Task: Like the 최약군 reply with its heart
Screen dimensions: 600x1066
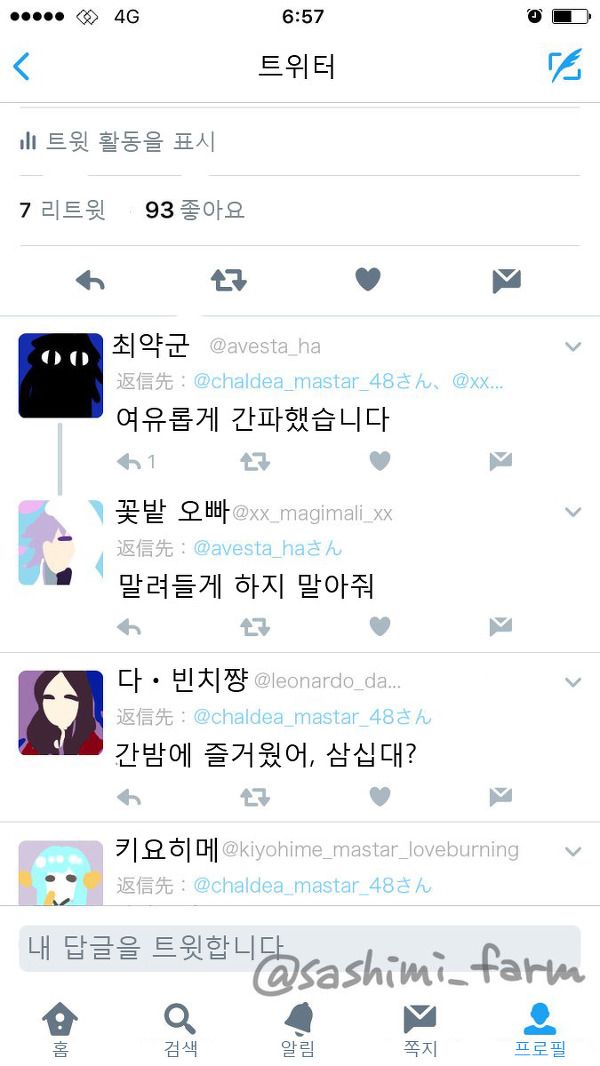Action: click(x=380, y=461)
